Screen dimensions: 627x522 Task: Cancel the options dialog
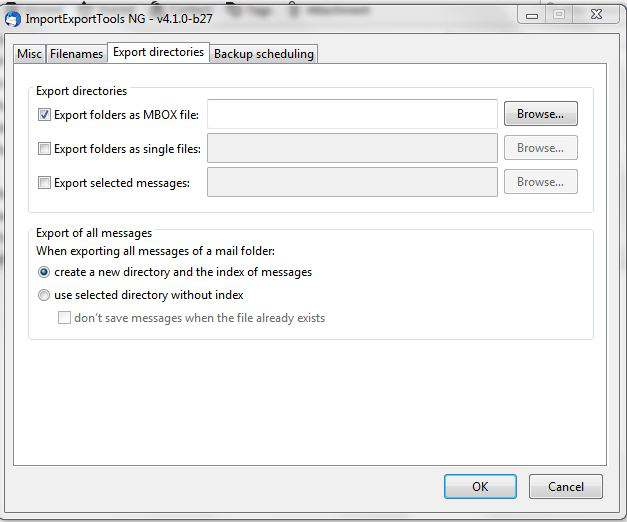pos(565,486)
